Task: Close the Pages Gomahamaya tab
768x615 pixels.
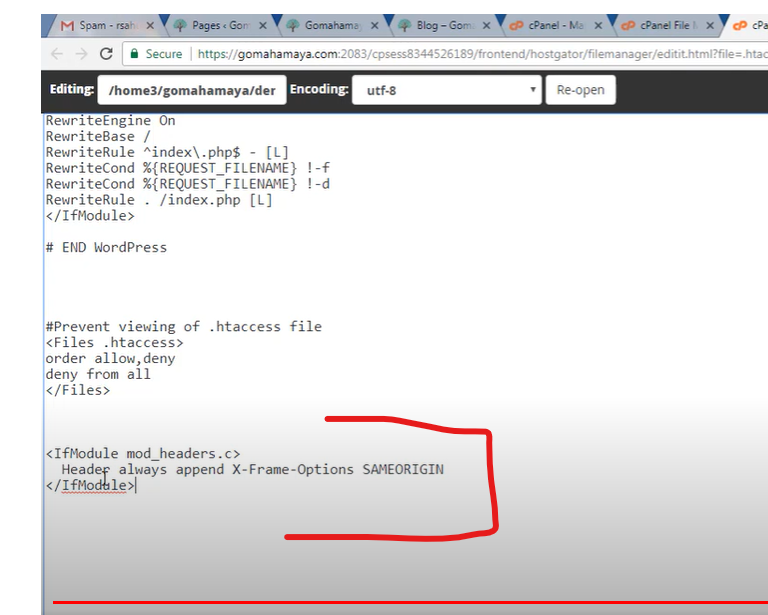Action: click(x=263, y=25)
